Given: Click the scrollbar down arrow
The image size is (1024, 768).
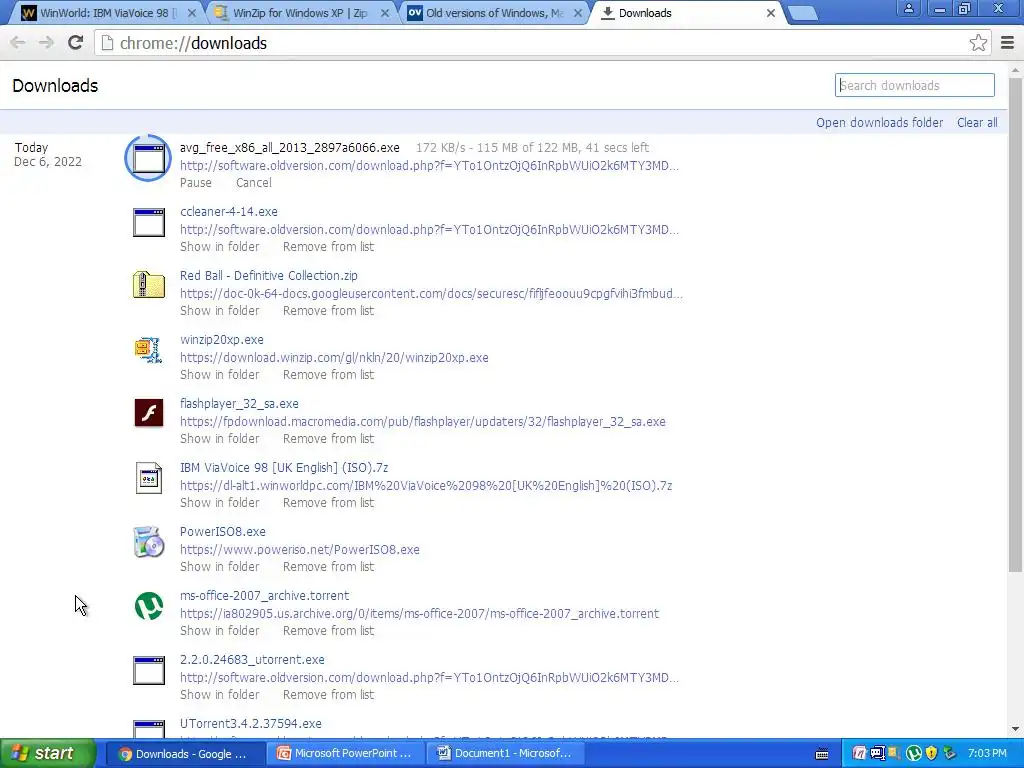Looking at the screenshot, I should click(1015, 728).
